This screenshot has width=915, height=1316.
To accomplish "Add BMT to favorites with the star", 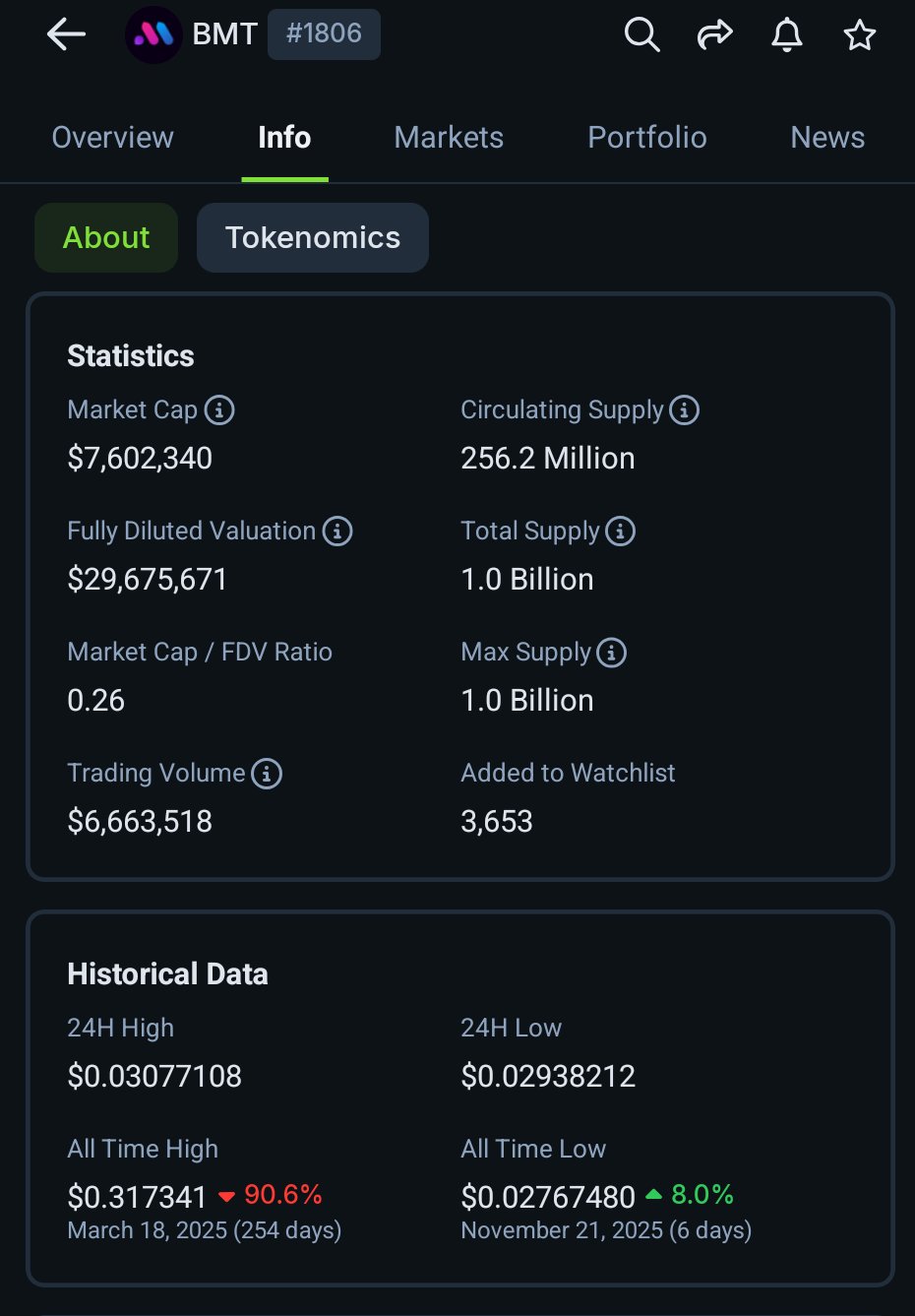I will [859, 34].
